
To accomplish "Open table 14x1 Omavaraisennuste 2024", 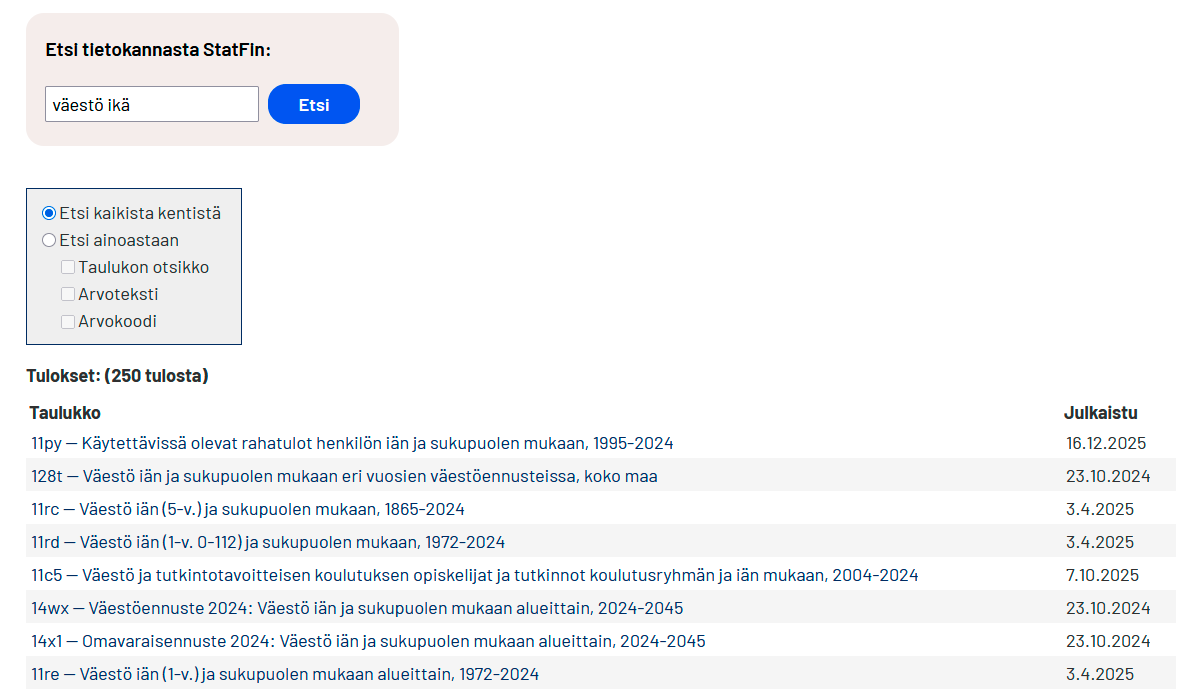I will (368, 641).
